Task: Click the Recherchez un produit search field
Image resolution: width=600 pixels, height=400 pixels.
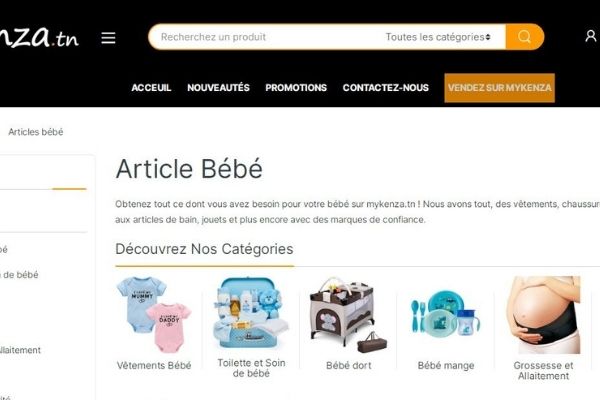Action: click(264, 37)
